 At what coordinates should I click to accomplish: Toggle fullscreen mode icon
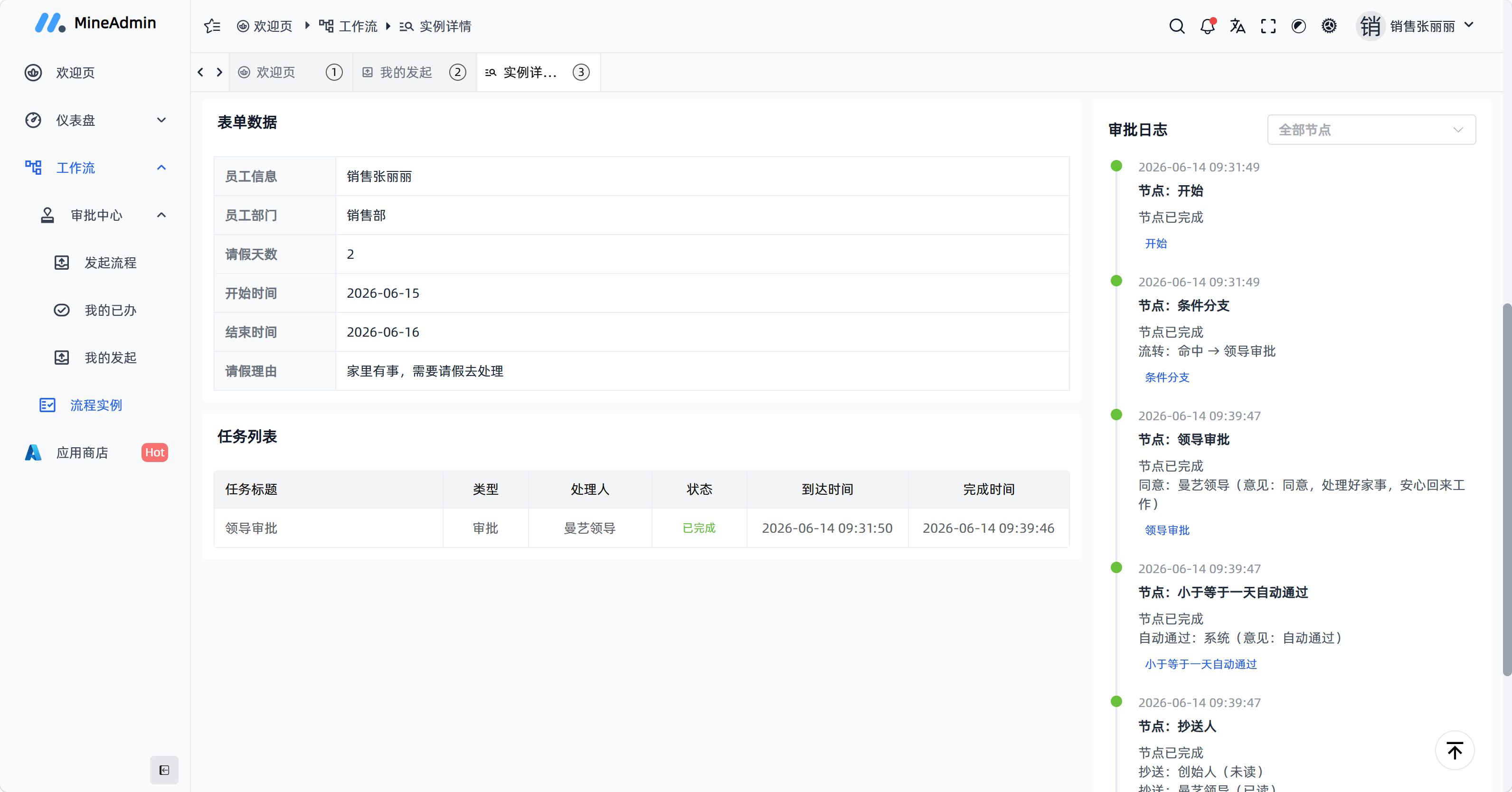tap(1268, 26)
